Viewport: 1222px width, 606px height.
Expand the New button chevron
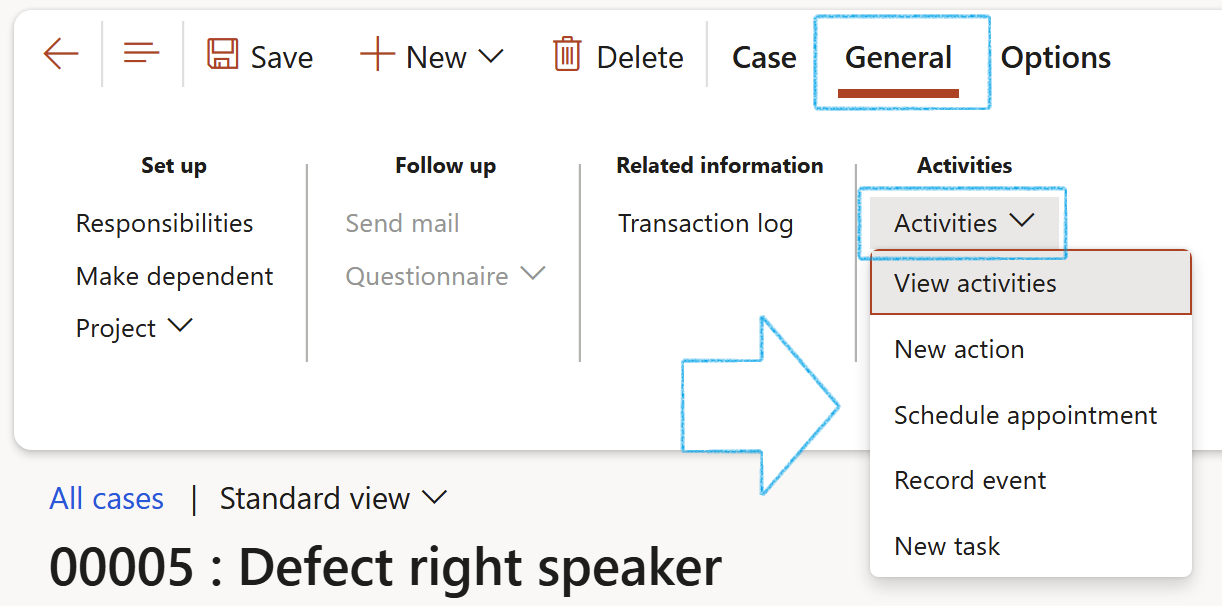click(491, 56)
